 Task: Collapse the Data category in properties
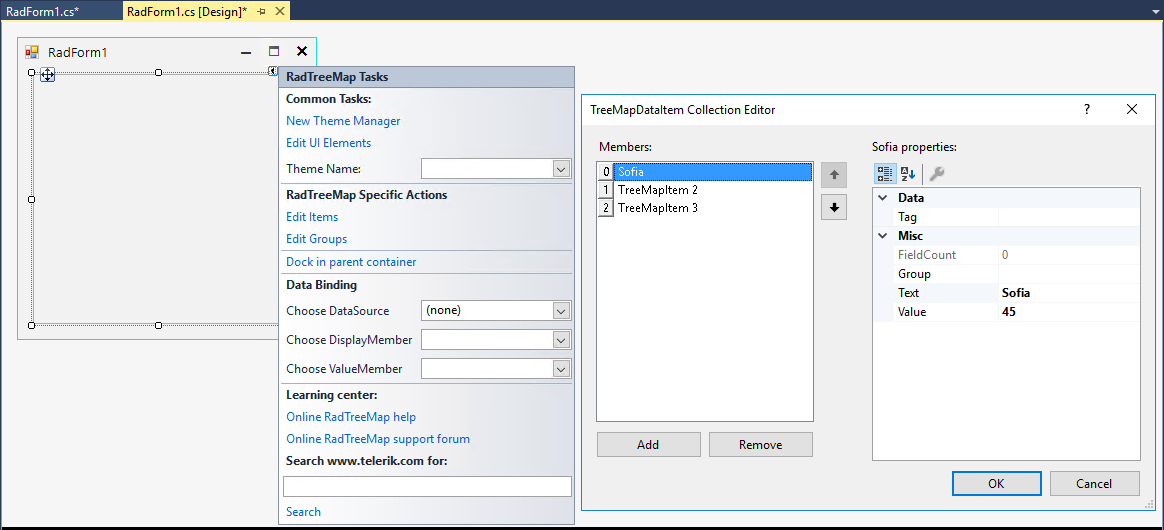[x=883, y=198]
